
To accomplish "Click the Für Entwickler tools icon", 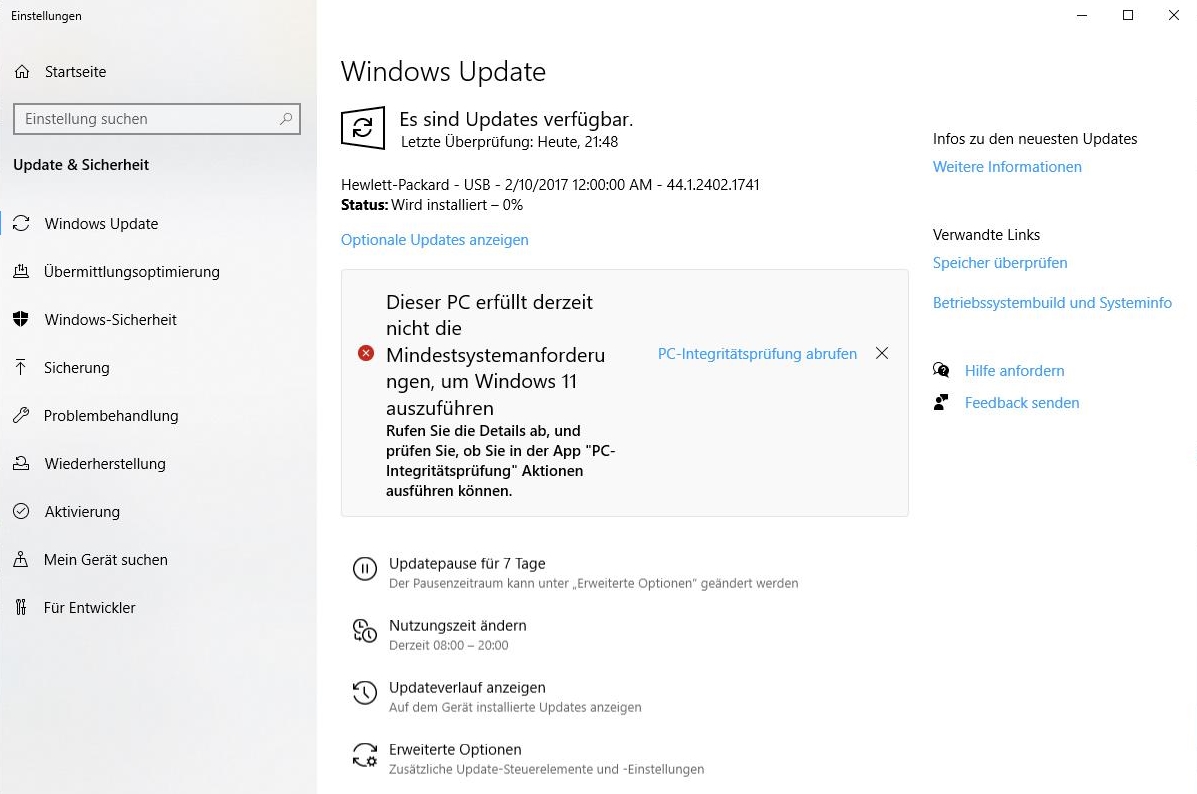I will tap(21, 608).
